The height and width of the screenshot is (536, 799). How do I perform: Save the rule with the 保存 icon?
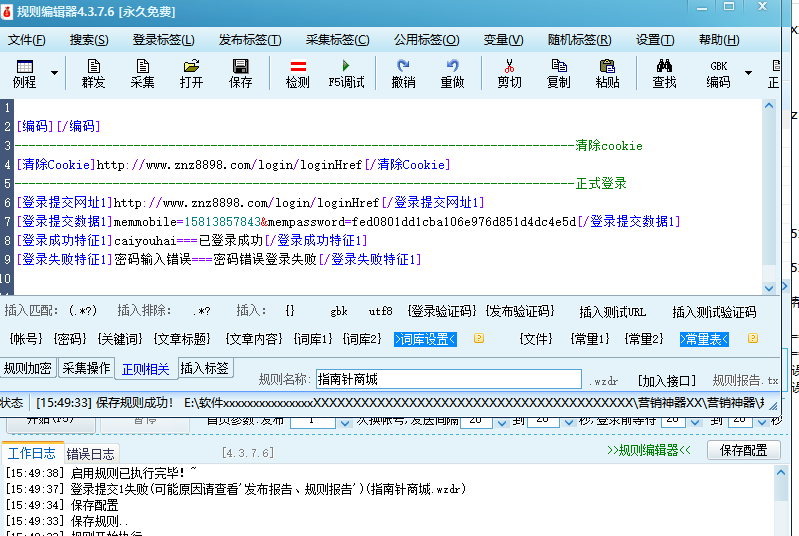pos(241,73)
